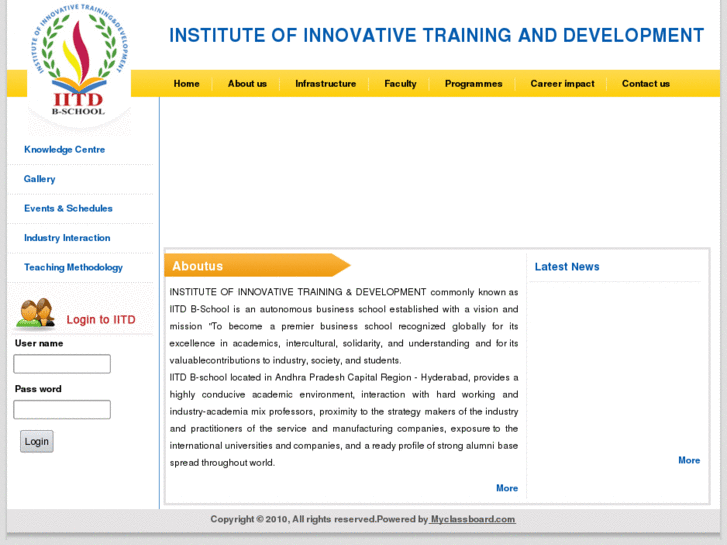Viewport: 727px width, 545px height.
Task: Click More under Latest News
Action: 689,460
